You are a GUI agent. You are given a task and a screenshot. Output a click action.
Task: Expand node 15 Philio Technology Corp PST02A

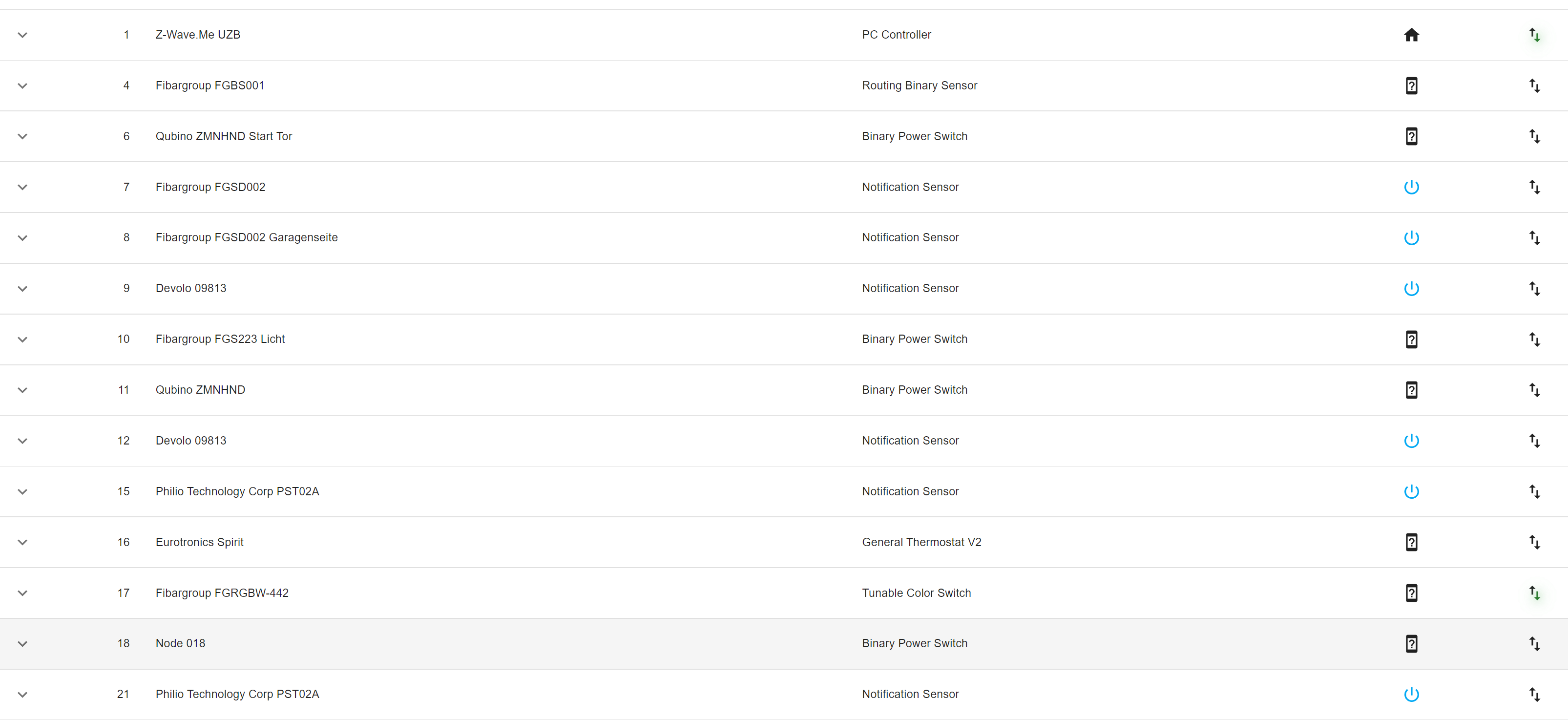tap(22, 492)
